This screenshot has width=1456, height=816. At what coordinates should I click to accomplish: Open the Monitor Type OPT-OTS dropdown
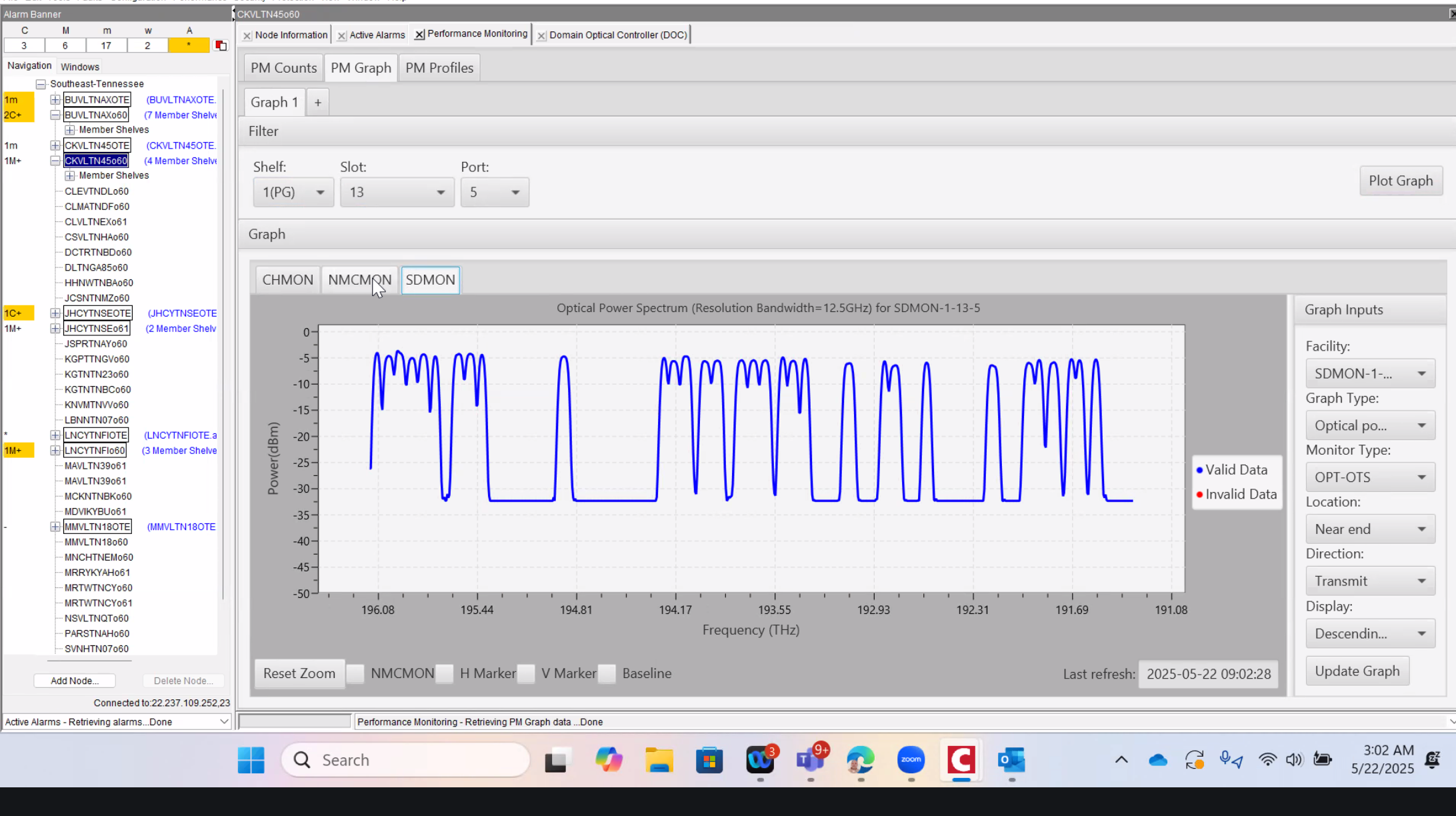click(x=1370, y=477)
